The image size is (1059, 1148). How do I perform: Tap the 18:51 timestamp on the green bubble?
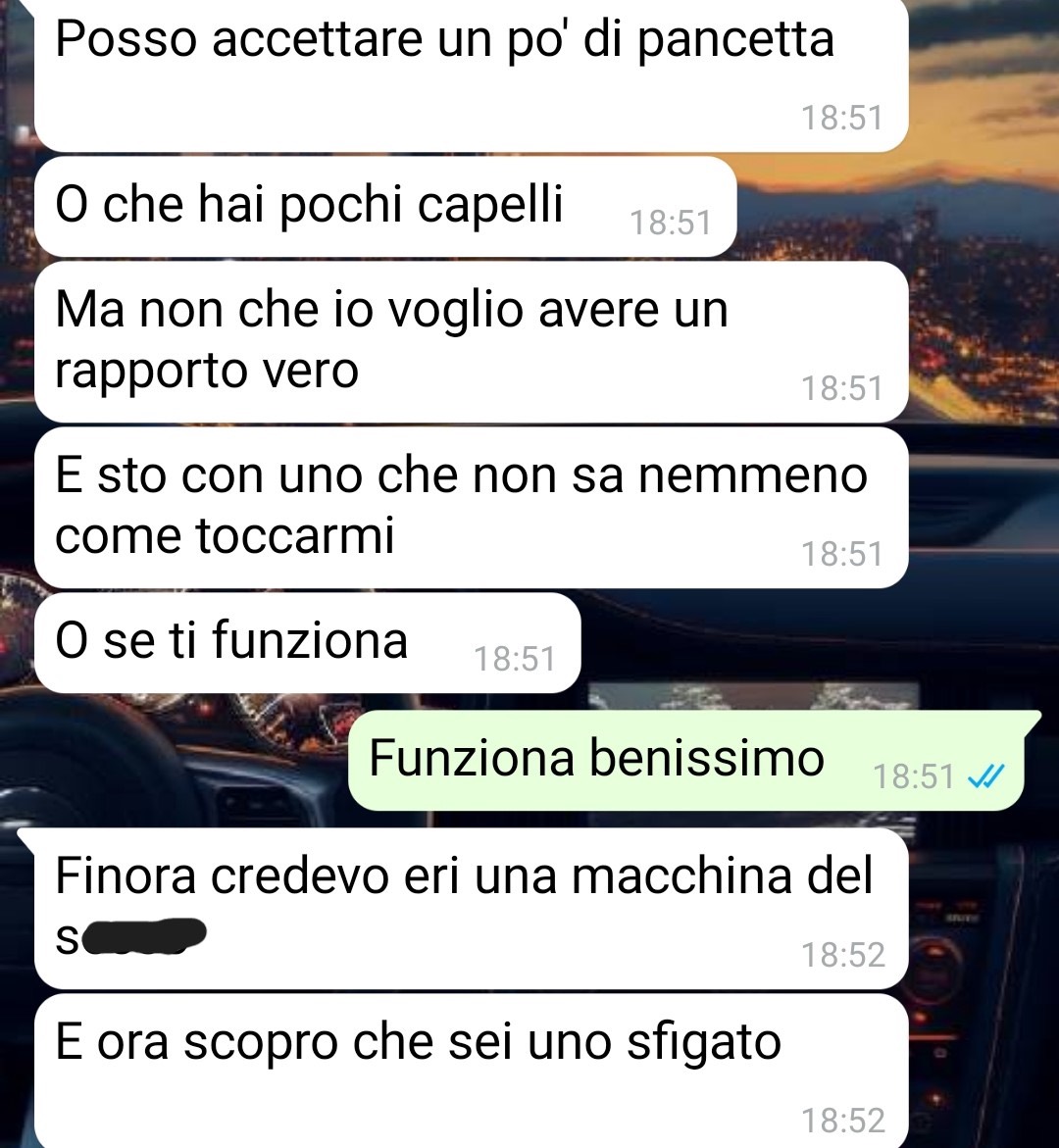914,776
